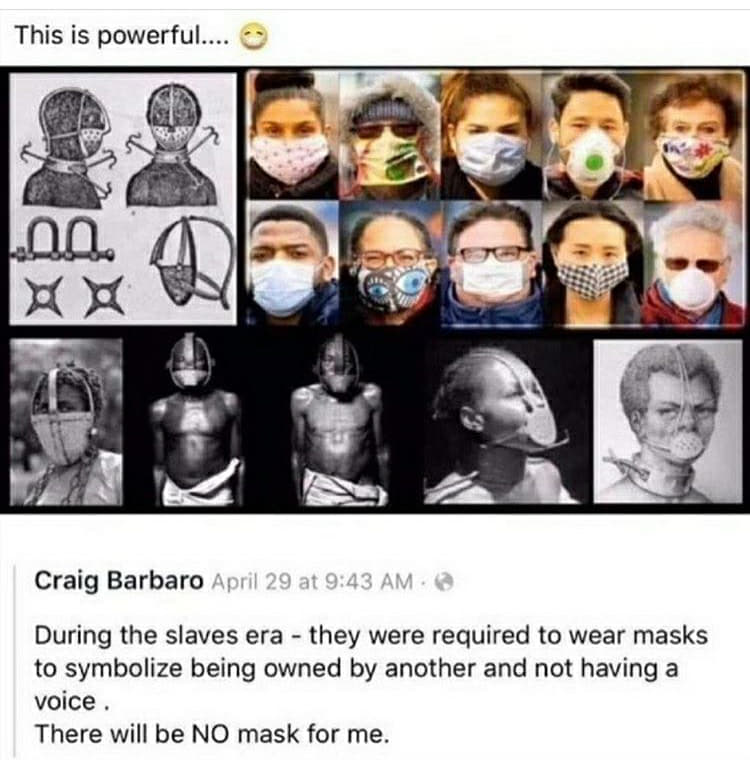Click the "This is powerful...." caption text
Image resolution: width=750 pixels, height=760 pixels.
(122, 36)
